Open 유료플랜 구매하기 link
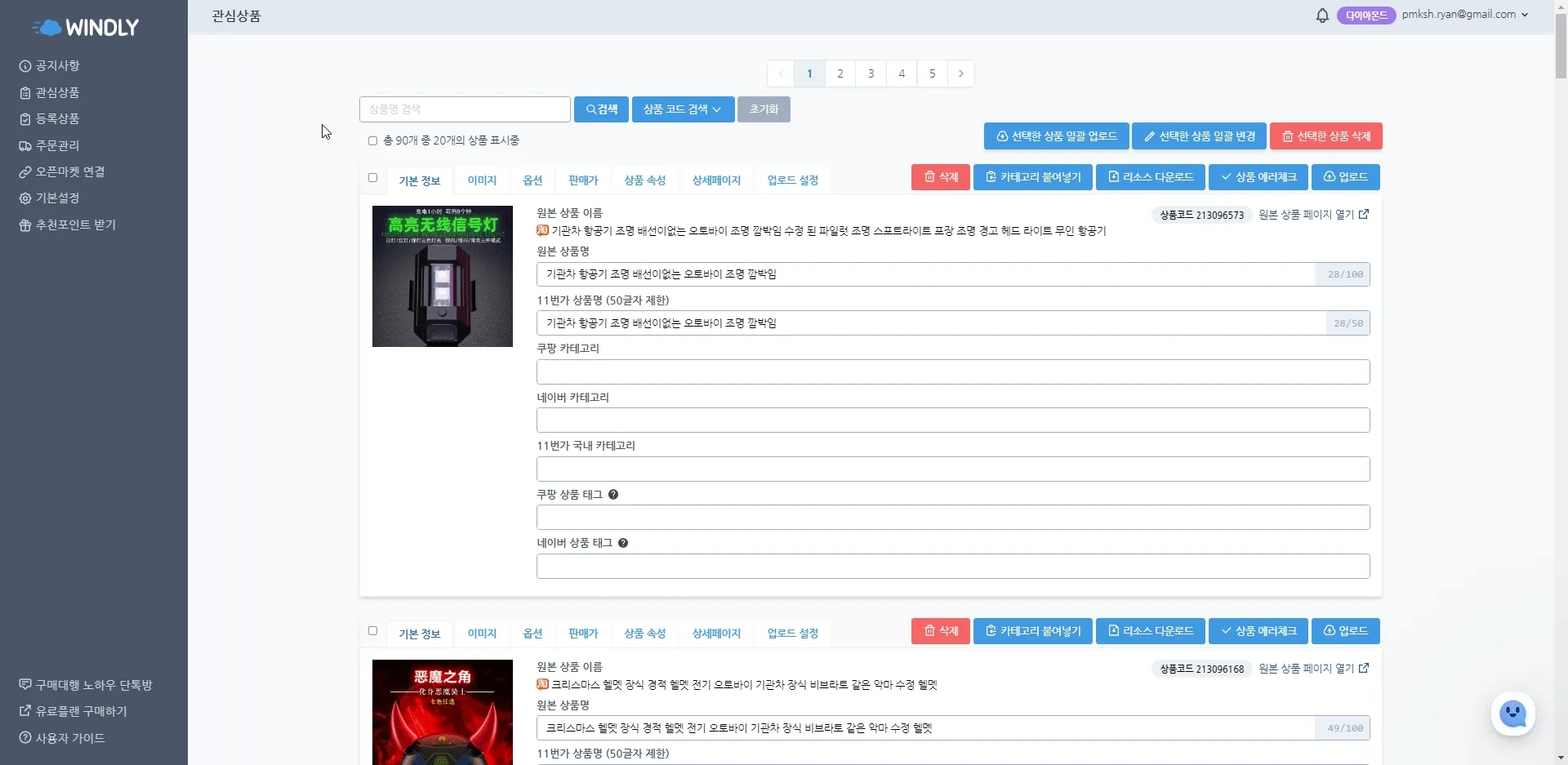This screenshot has height=765, width=1568. pos(73,711)
